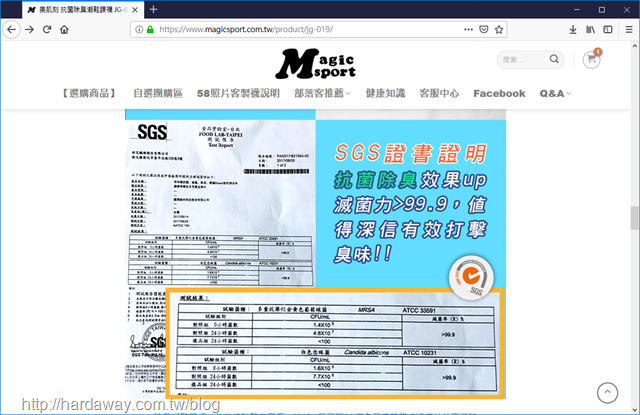Click the Magic Sport logo

click(x=316, y=64)
